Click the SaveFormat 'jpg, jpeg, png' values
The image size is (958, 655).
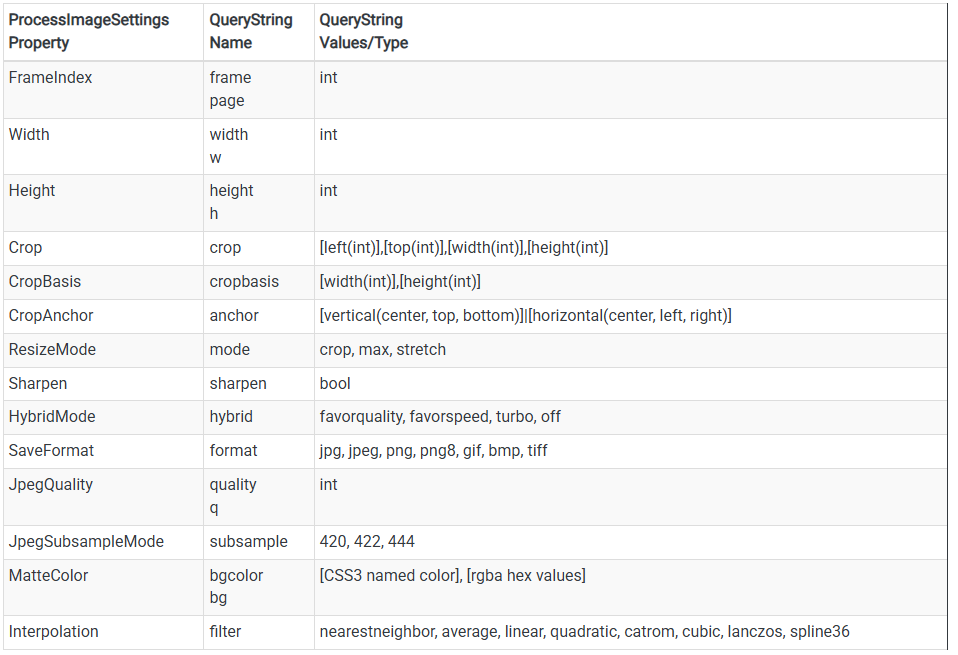click(433, 451)
